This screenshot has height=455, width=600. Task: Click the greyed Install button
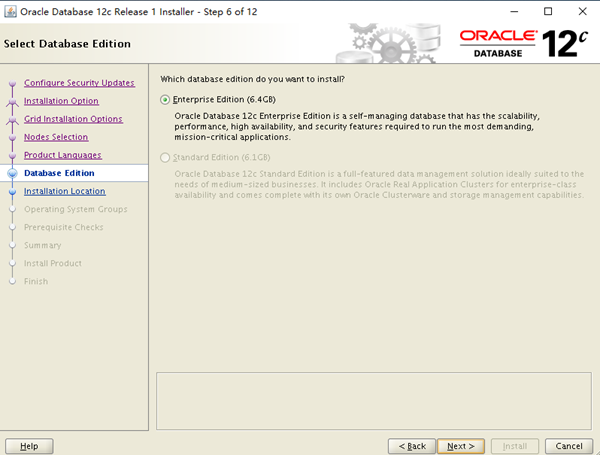point(515,446)
